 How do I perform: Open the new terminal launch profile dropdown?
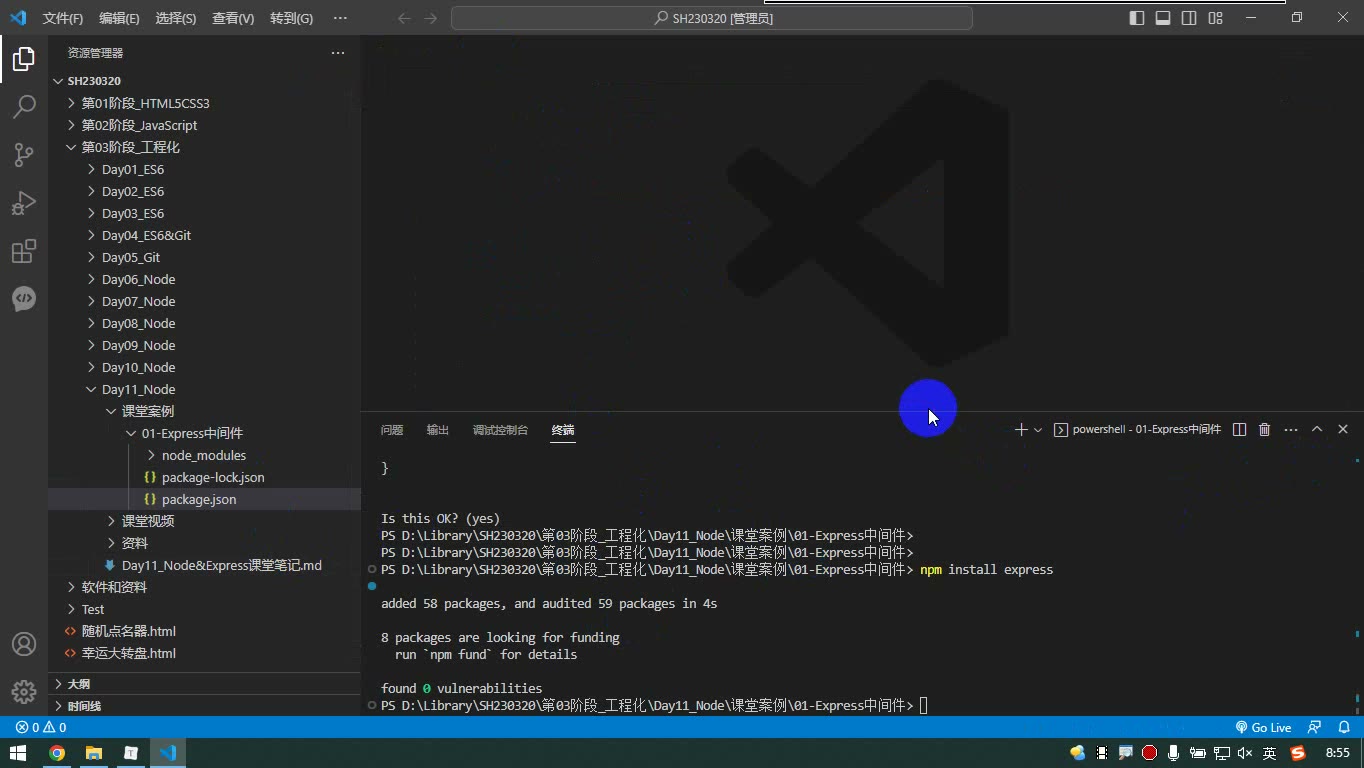coord(1038,429)
